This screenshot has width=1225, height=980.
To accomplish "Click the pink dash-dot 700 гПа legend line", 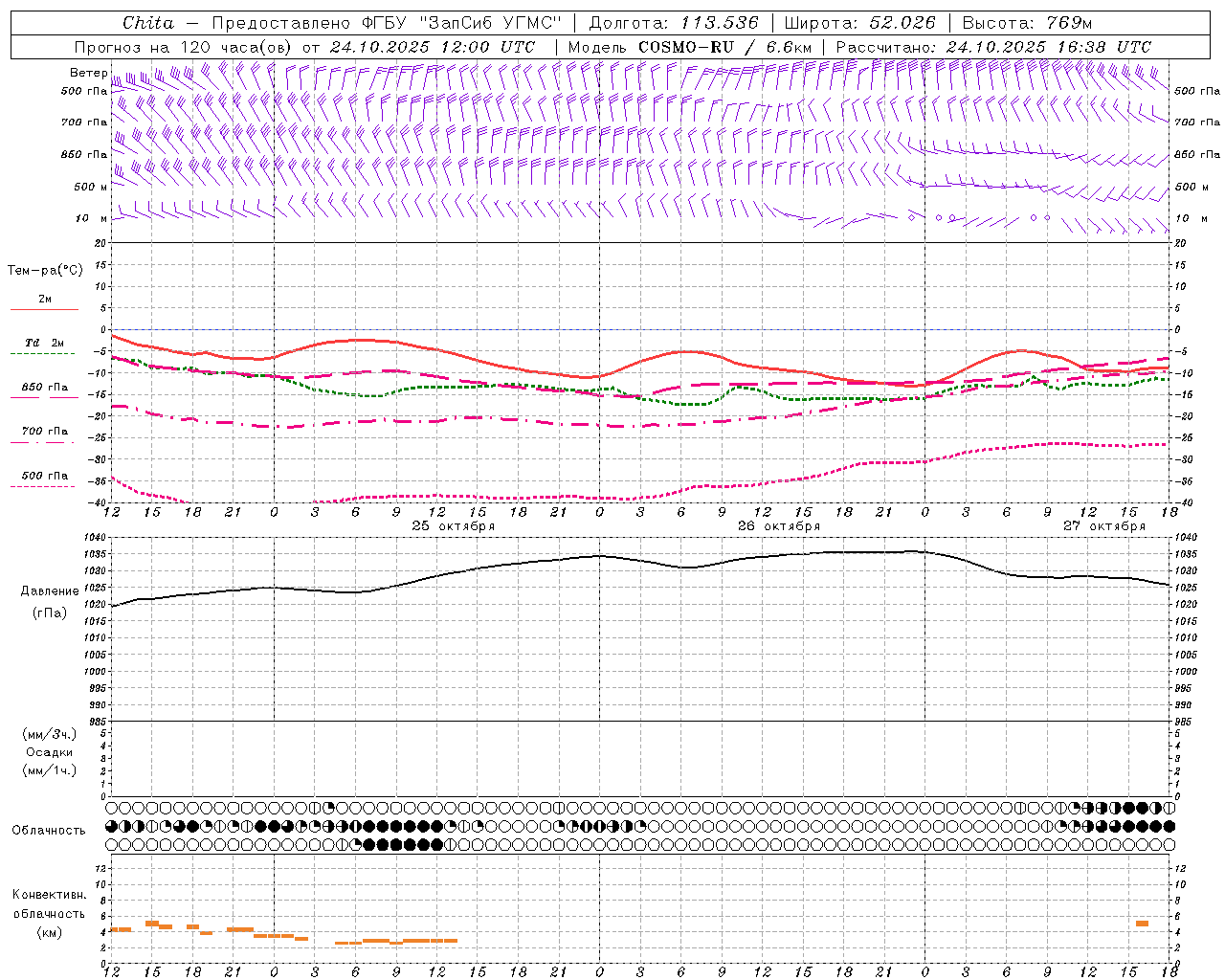I will 43,442.
